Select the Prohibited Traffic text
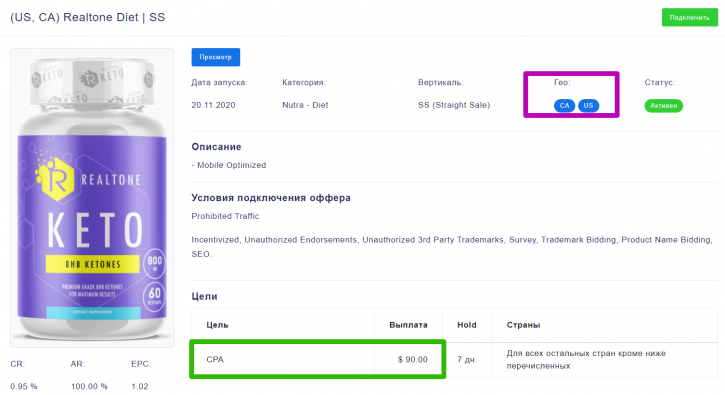Viewport: 725px width, 395px height. pyautogui.click(x=225, y=216)
